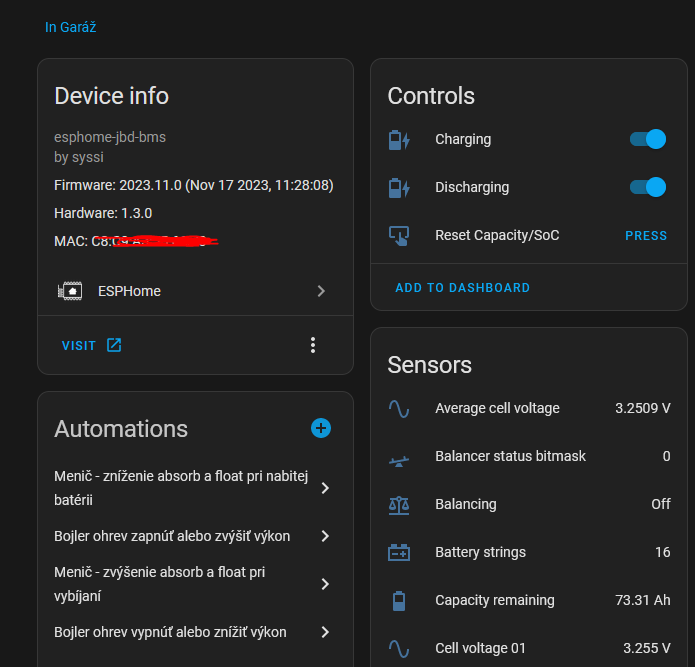
Task: Disable the Discharging toggle
Action: click(x=648, y=187)
